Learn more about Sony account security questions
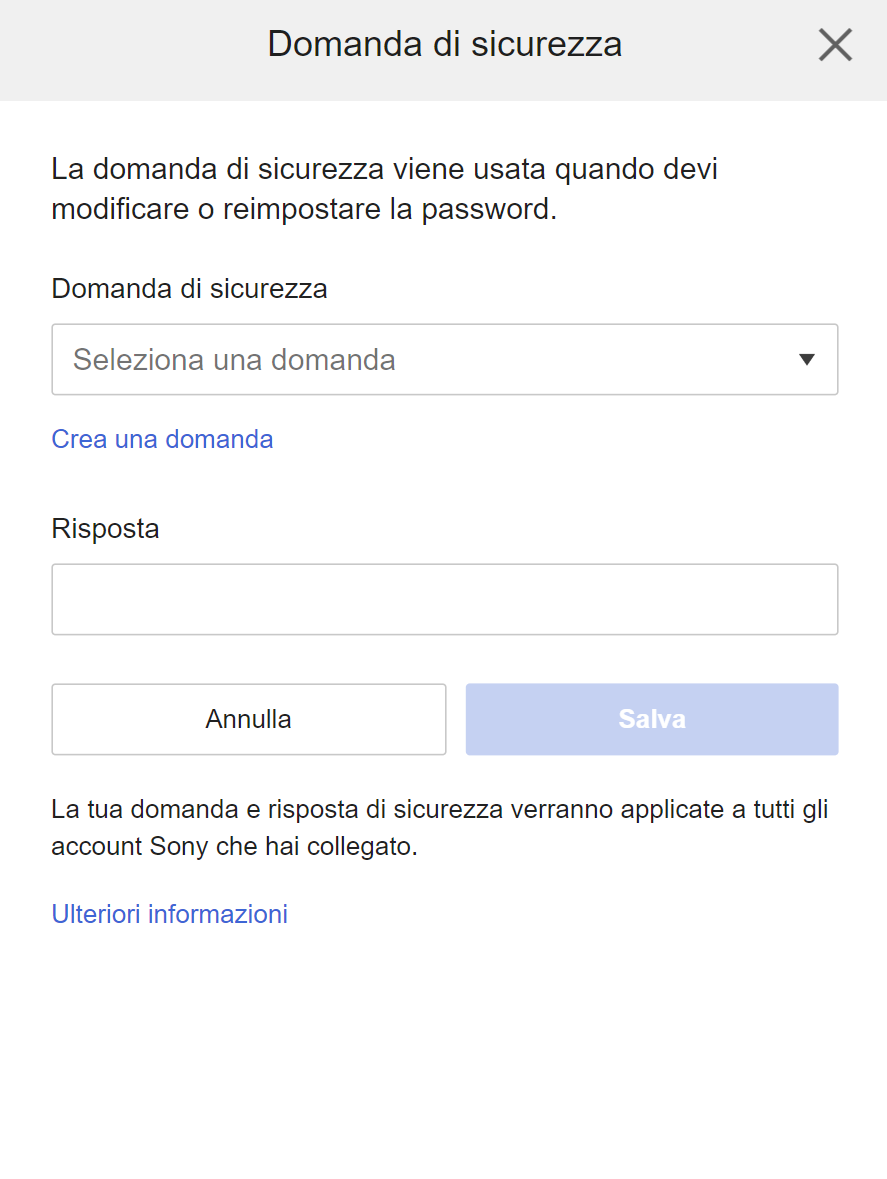Viewport: 887px width, 1179px height. click(170, 913)
